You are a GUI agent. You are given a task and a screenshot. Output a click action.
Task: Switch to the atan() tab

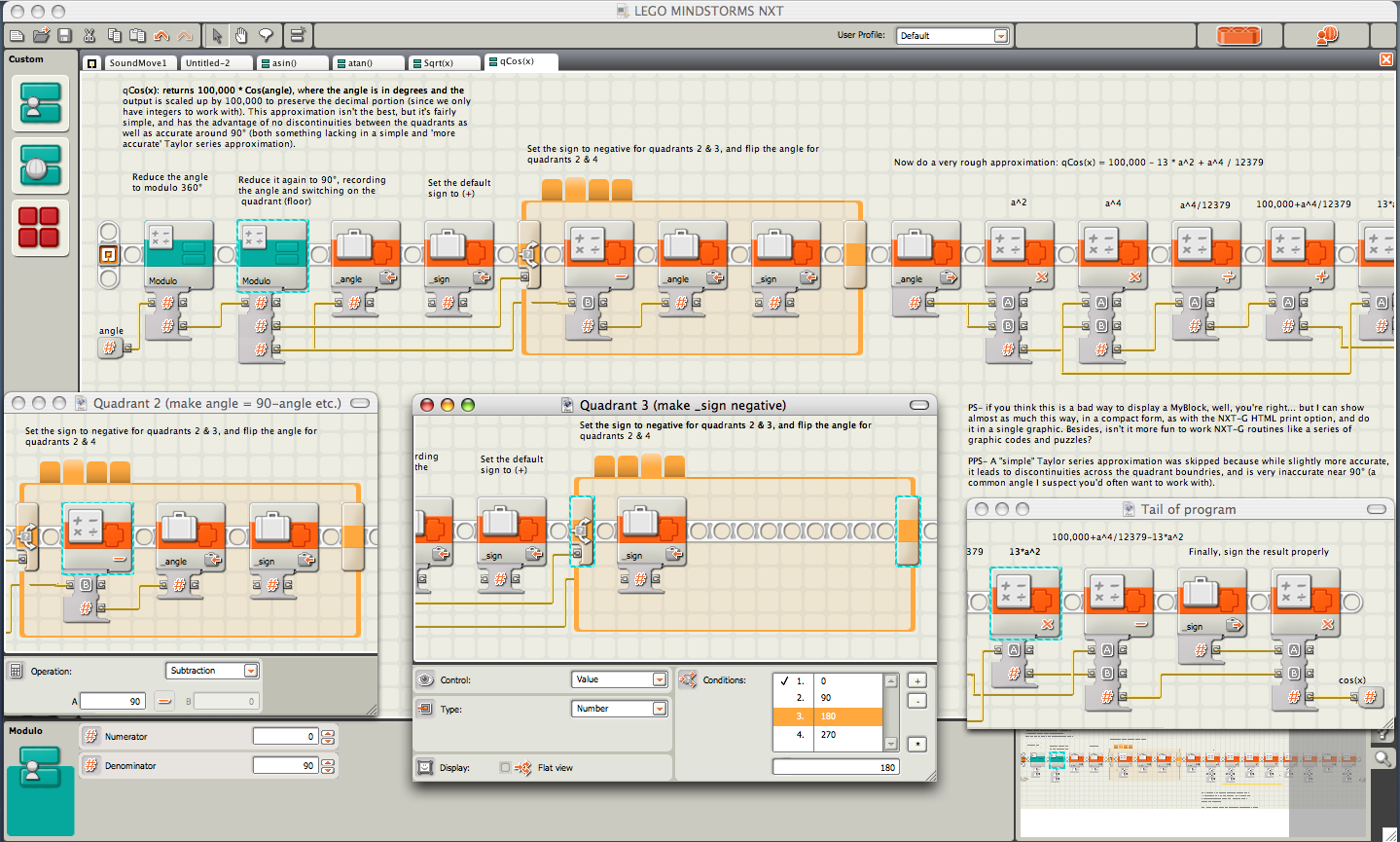click(x=368, y=62)
